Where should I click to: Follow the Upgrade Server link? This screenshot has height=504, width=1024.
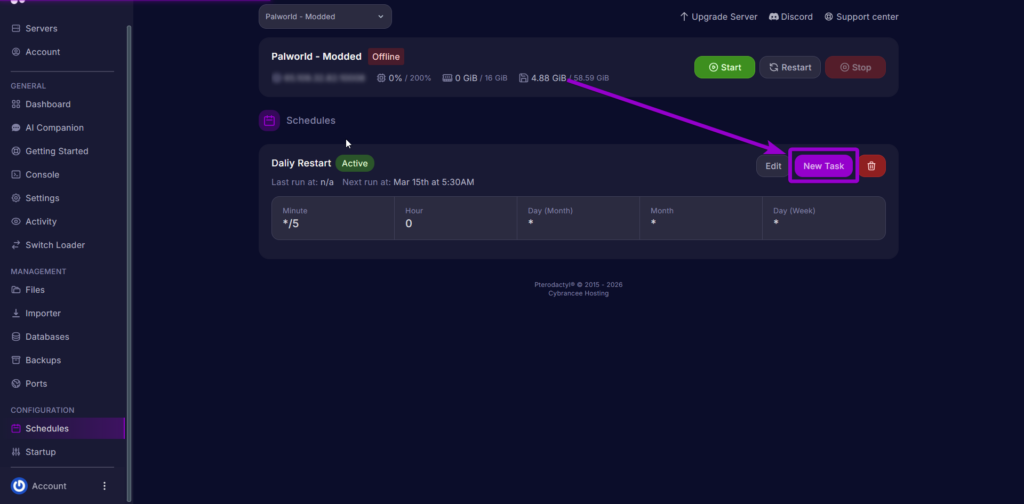click(718, 17)
